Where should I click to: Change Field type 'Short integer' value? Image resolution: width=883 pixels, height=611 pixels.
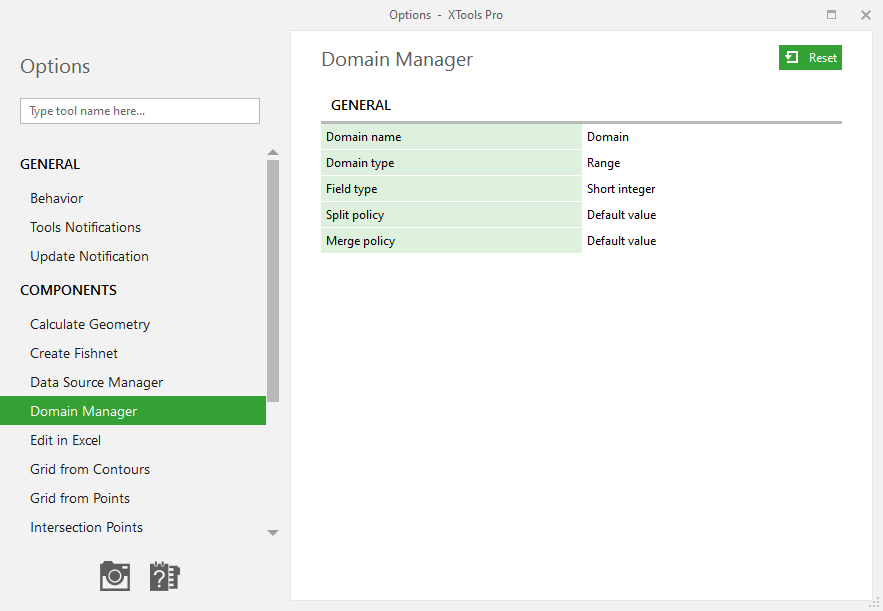(712, 189)
